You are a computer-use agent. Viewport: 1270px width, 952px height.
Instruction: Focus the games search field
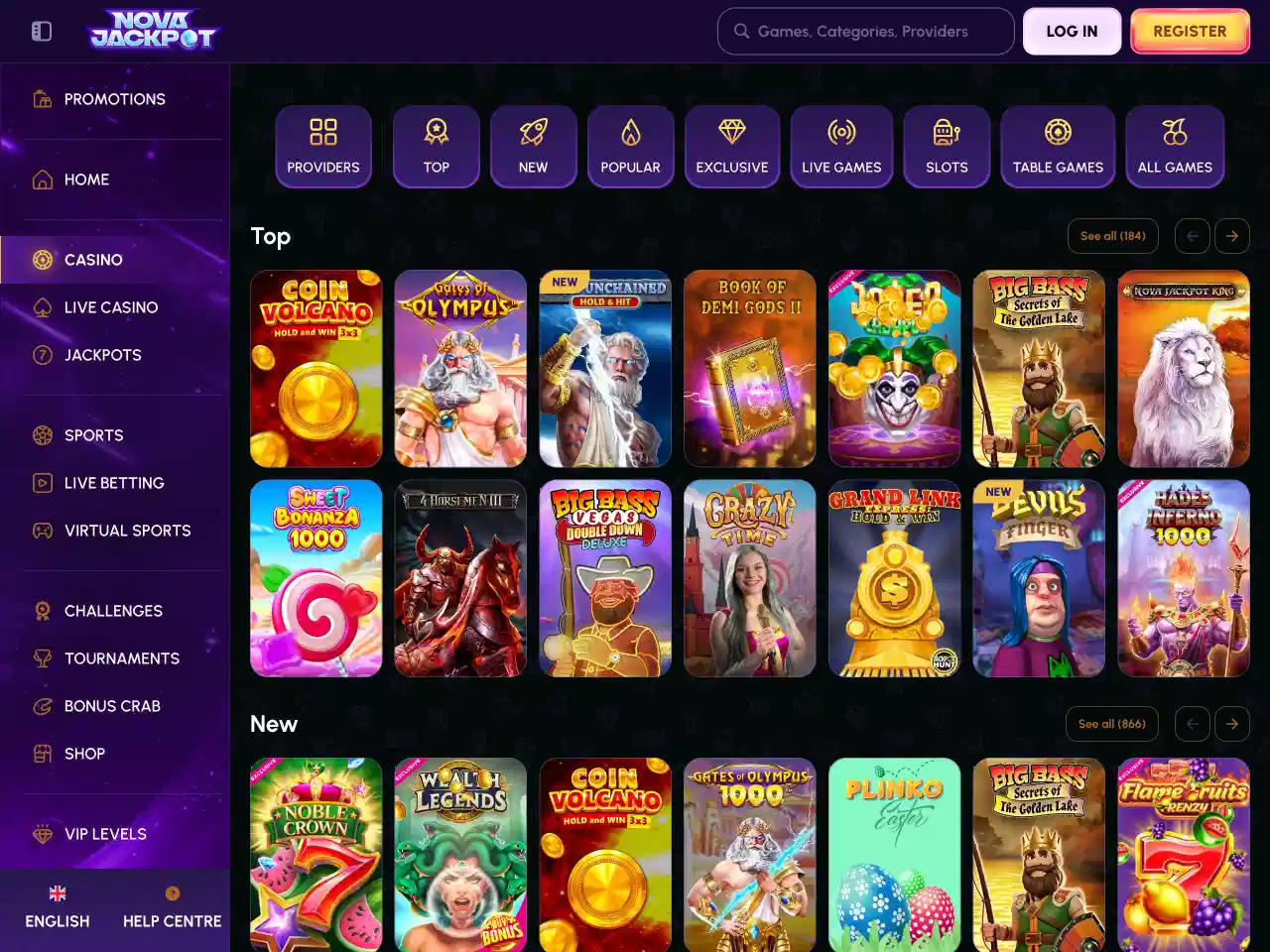pyautogui.click(x=866, y=32)
